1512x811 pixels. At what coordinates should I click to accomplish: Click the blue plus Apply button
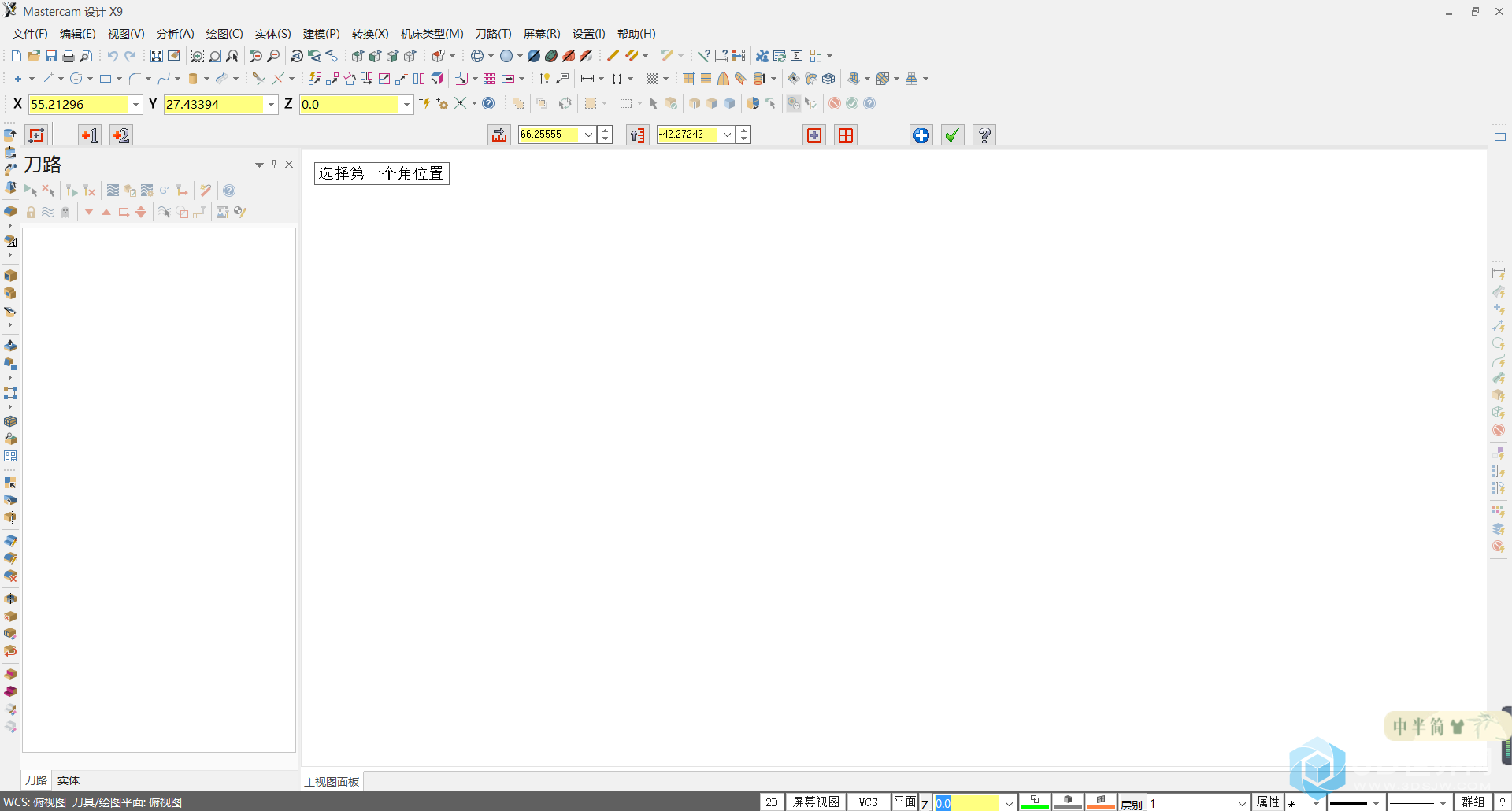[x=921, y=135]
